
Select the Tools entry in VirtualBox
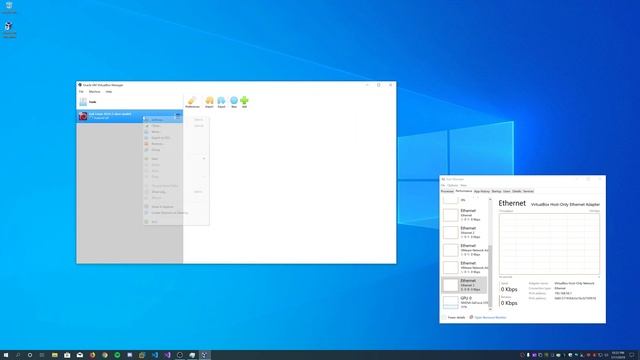pos(129,102)
